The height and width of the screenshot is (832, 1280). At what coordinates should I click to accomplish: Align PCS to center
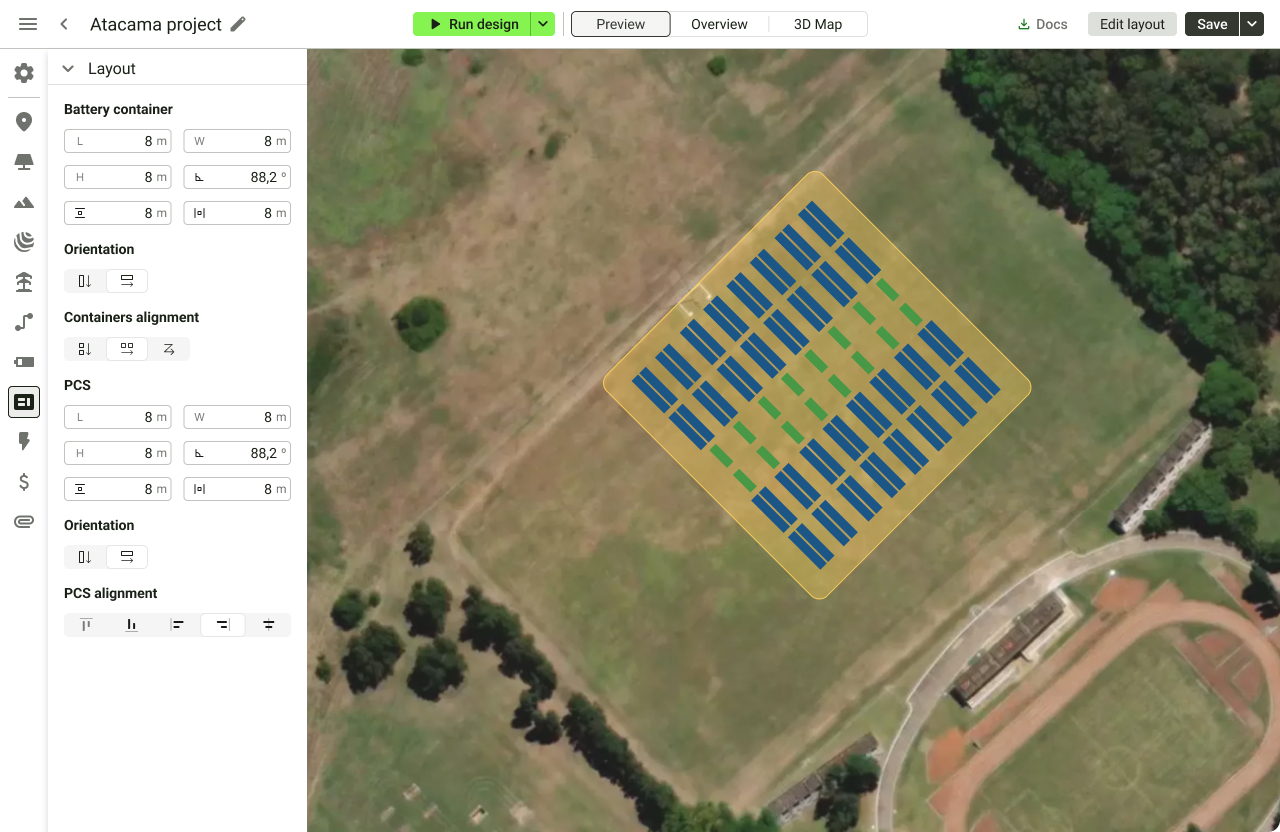pos(269,625)
